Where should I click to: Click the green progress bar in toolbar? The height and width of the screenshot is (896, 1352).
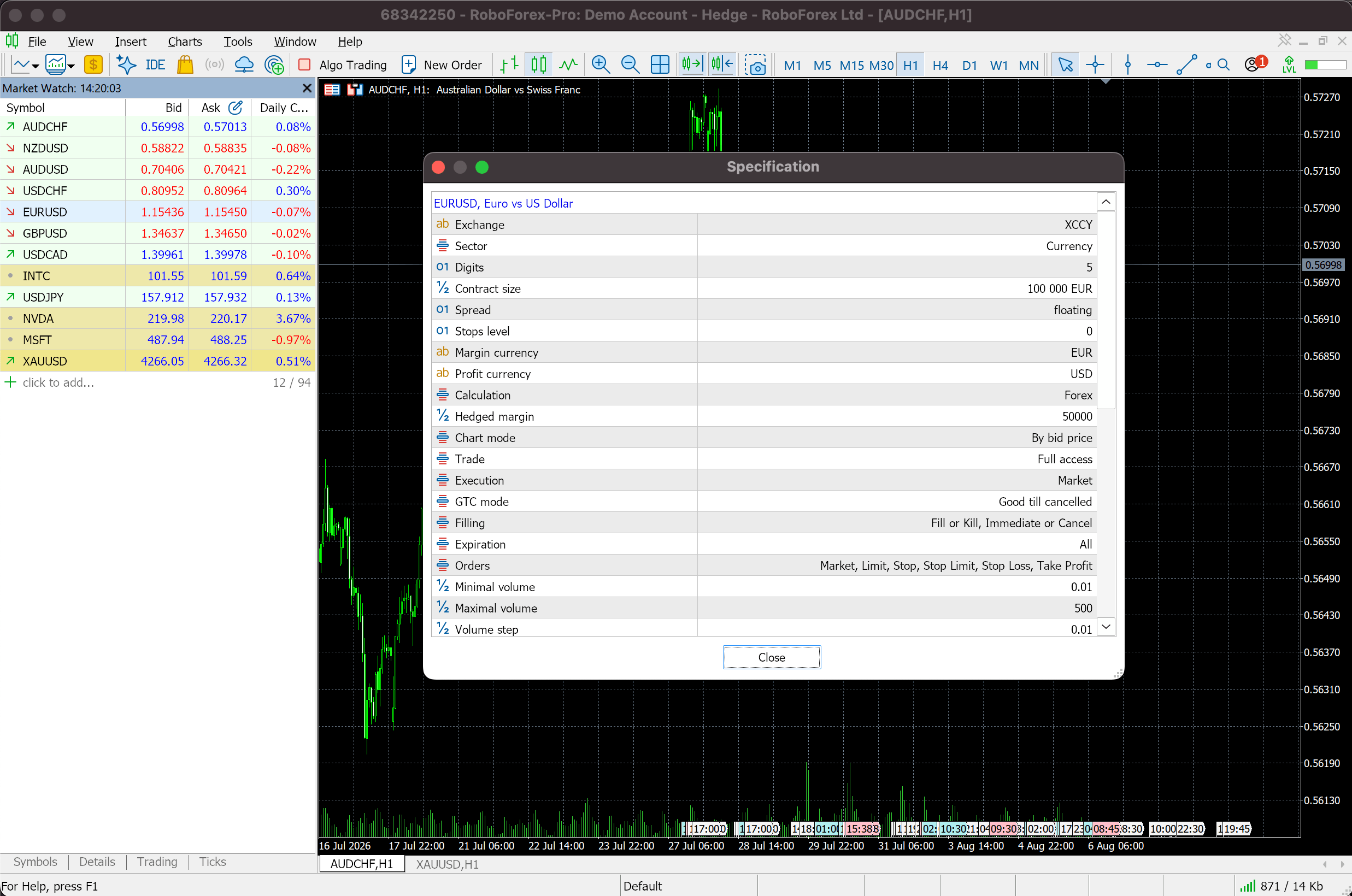(x=1325, y=64)
